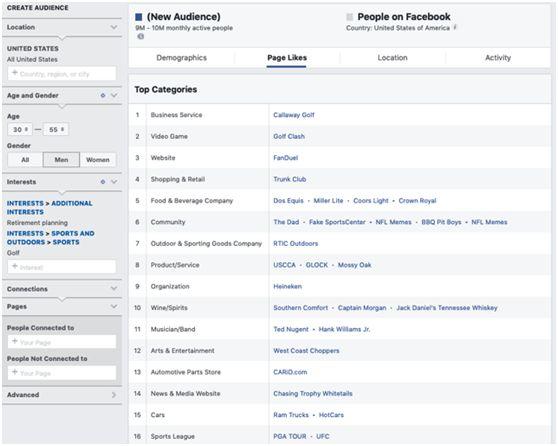Open the USCCA page link
This screenshot has width=558, height=446.
[x=284, y=265]
